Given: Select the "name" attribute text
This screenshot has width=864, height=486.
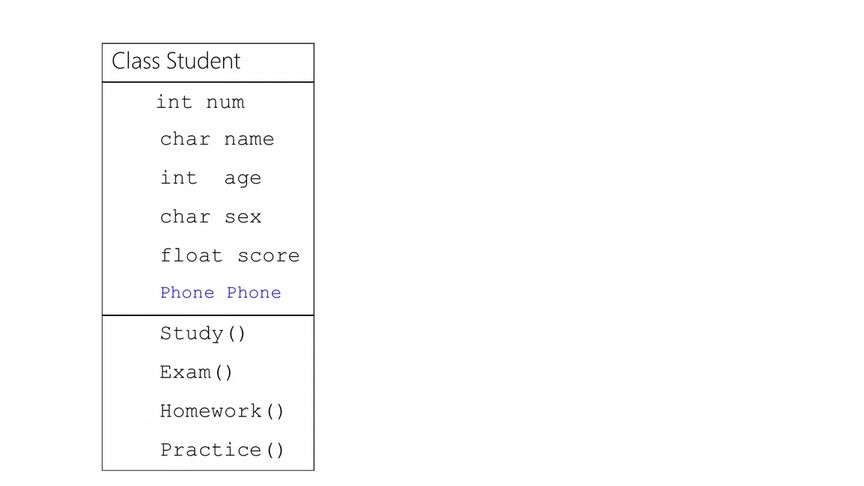Looking at the screenshot, I should 249,139.
